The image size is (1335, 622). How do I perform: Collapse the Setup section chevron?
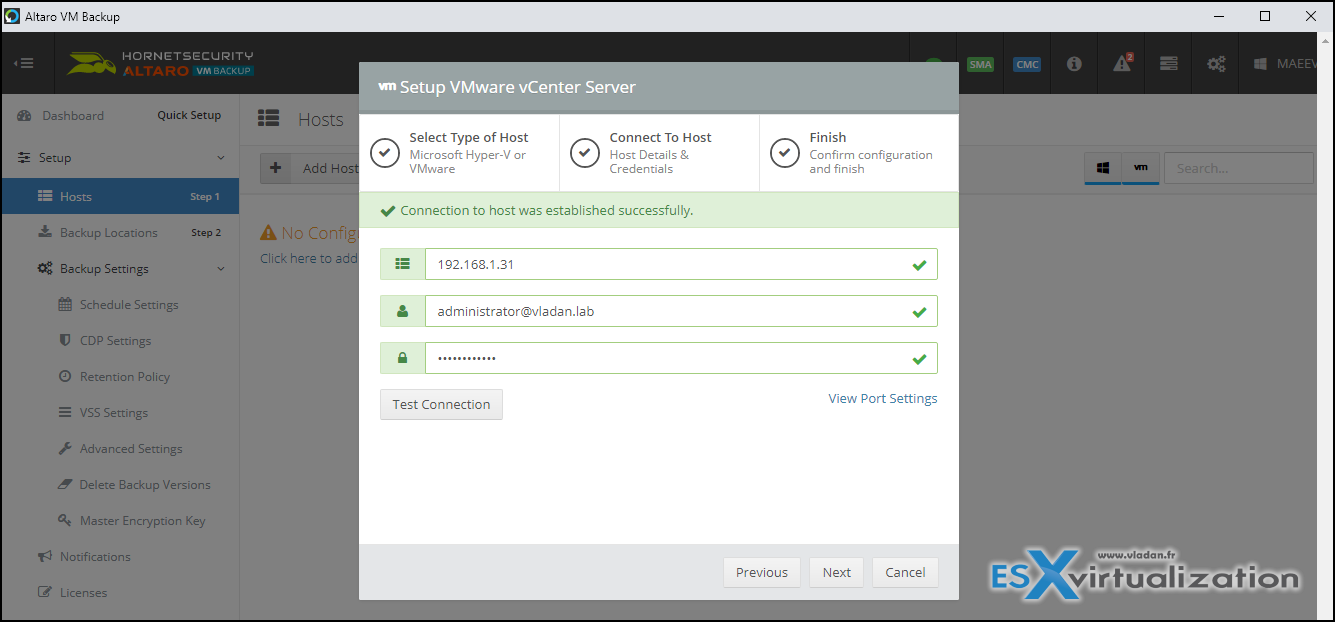tap(221, 158)
